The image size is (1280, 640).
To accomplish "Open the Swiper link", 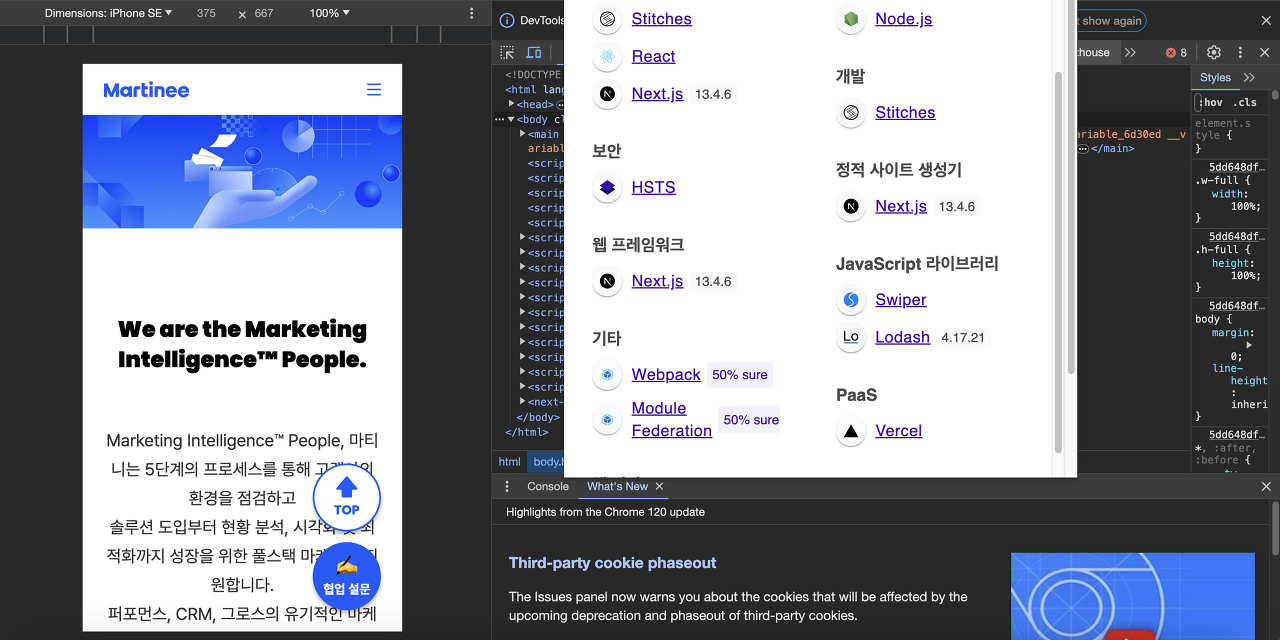I will point(901,300).
